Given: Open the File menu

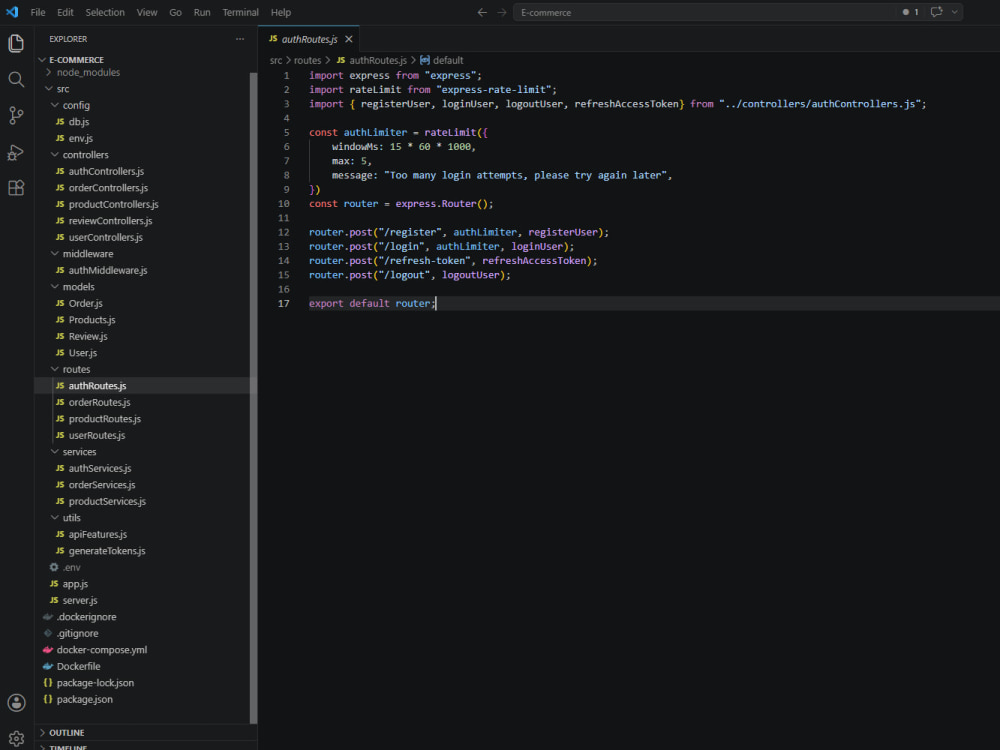Looking at the screenshot, I should point(38,12).
